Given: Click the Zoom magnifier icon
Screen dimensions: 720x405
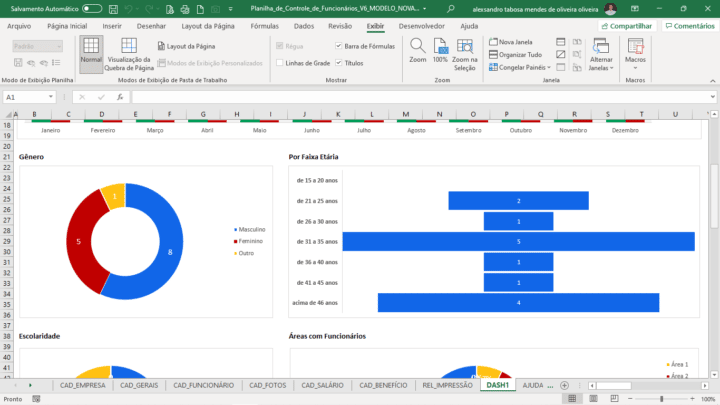Looking at the screenshot, I should pyautogui.click(x=417, y=50).
